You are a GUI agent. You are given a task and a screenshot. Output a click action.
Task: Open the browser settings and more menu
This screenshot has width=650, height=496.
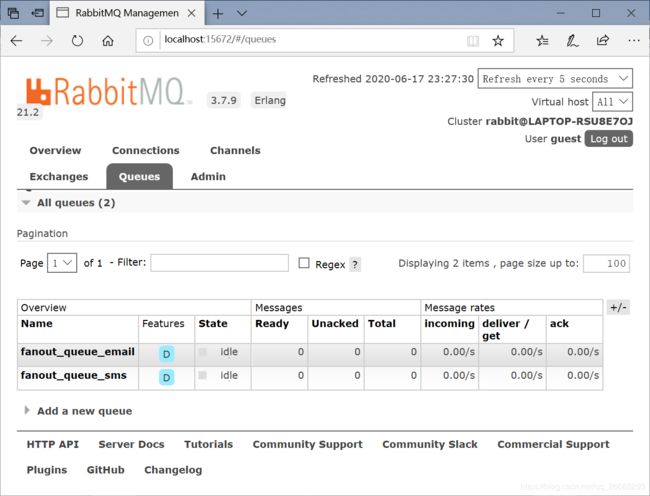coord(634,41)
